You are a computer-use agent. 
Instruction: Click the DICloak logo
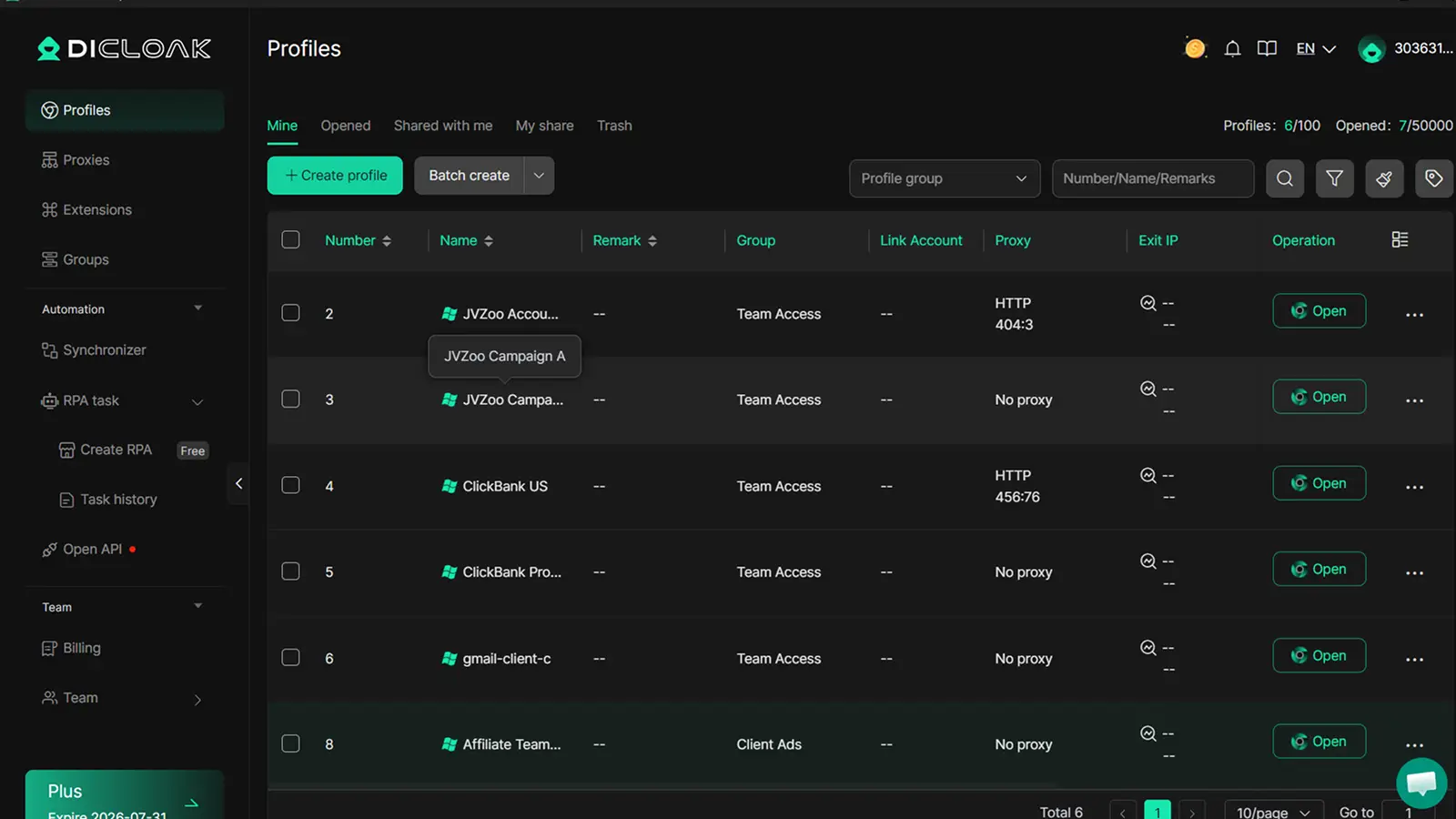pyautogui.click(x=124, y=48)
